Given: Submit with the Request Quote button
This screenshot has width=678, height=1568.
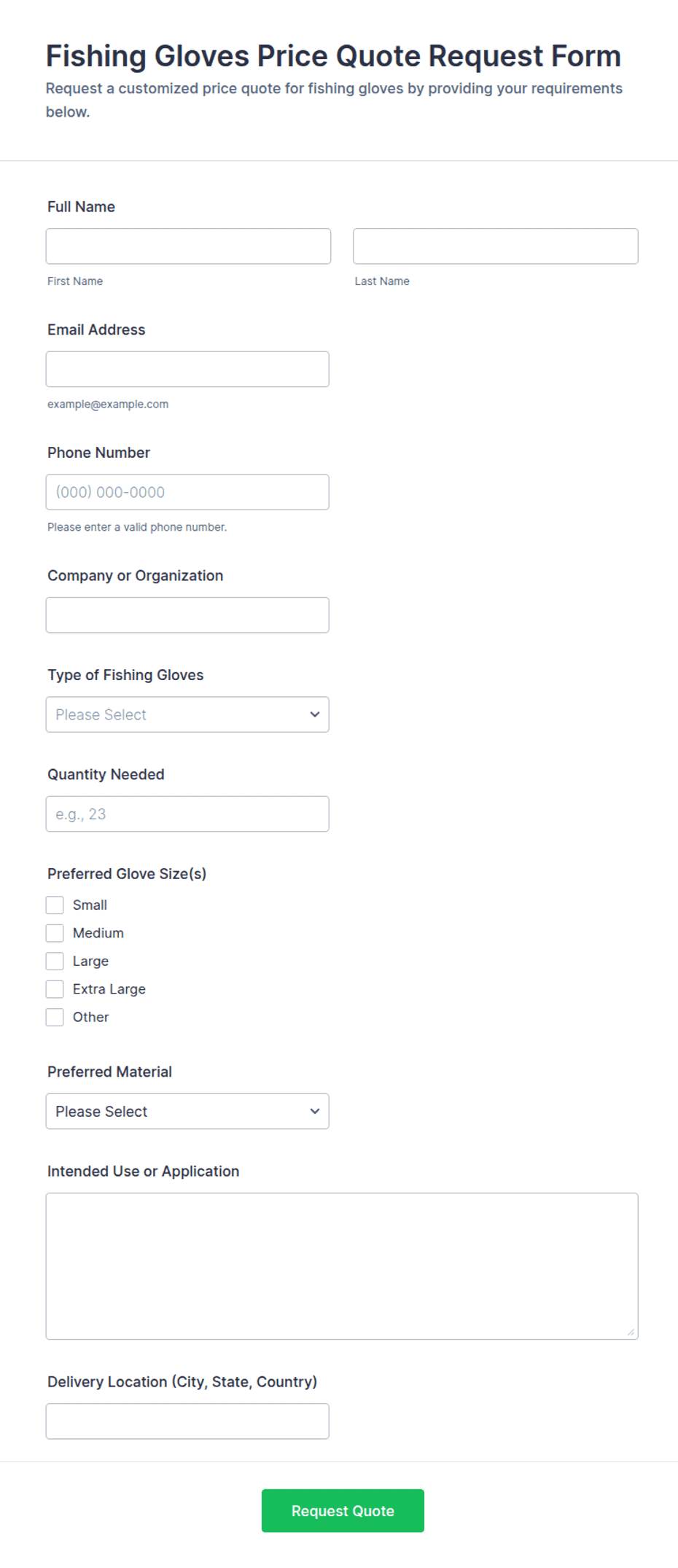Looking at the screenshot, I should point(343,1511).
